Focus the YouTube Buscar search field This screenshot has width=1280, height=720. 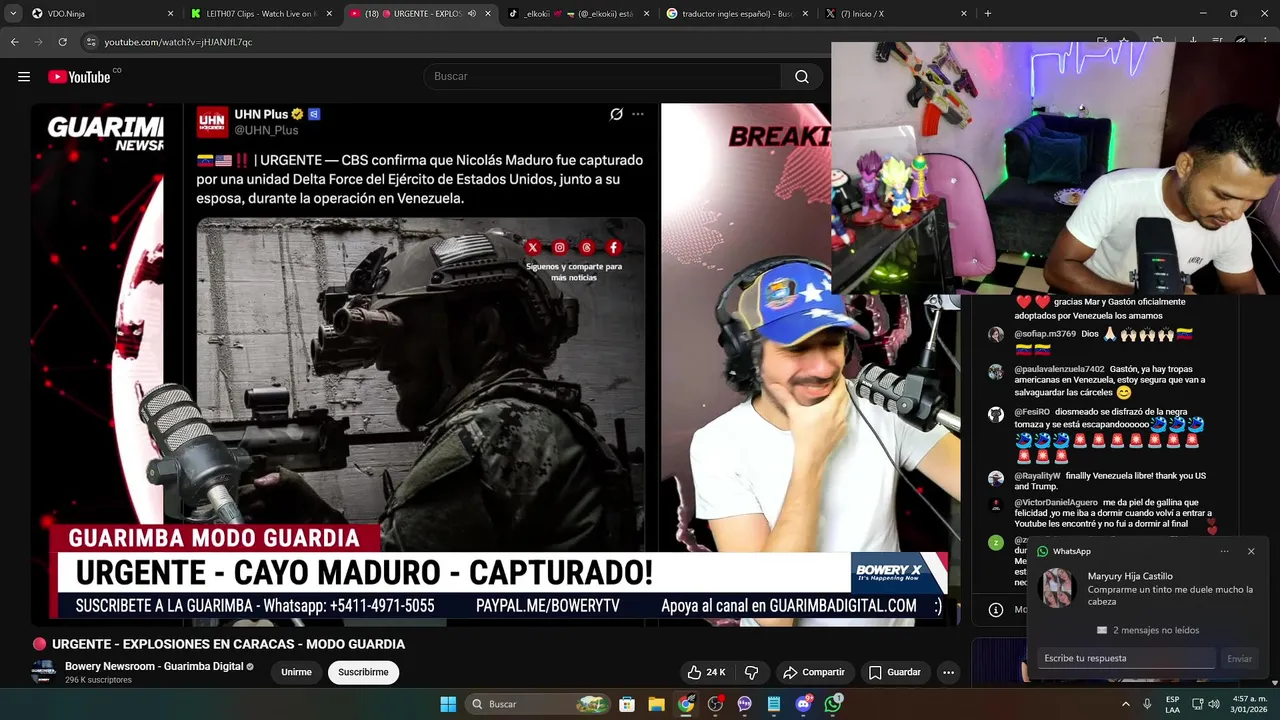603,77
